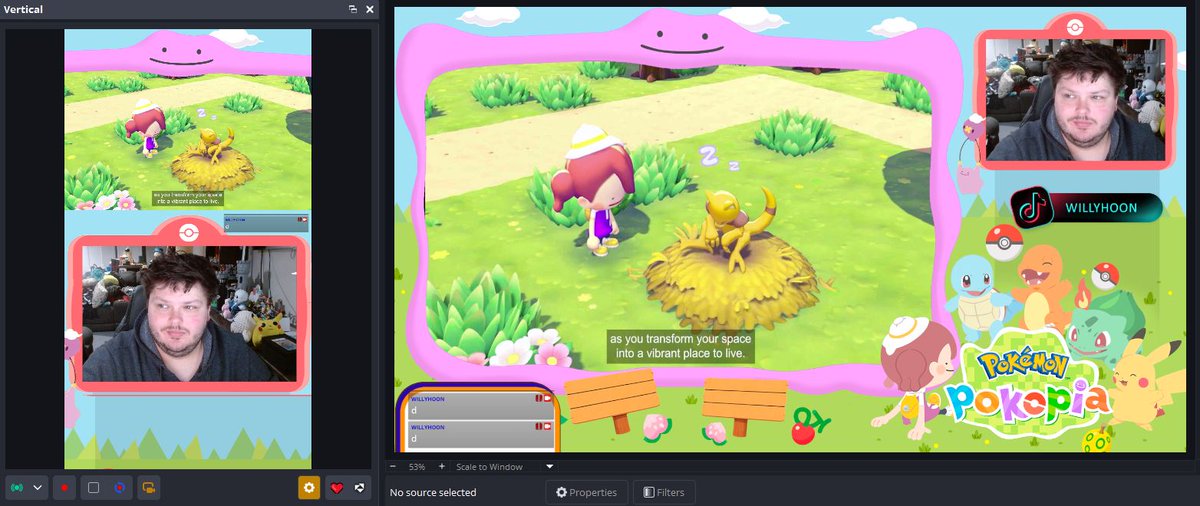Click the square stop icon in Vertical dock
The height and width of the screenshot is (506, 1200).
(93, 488)
